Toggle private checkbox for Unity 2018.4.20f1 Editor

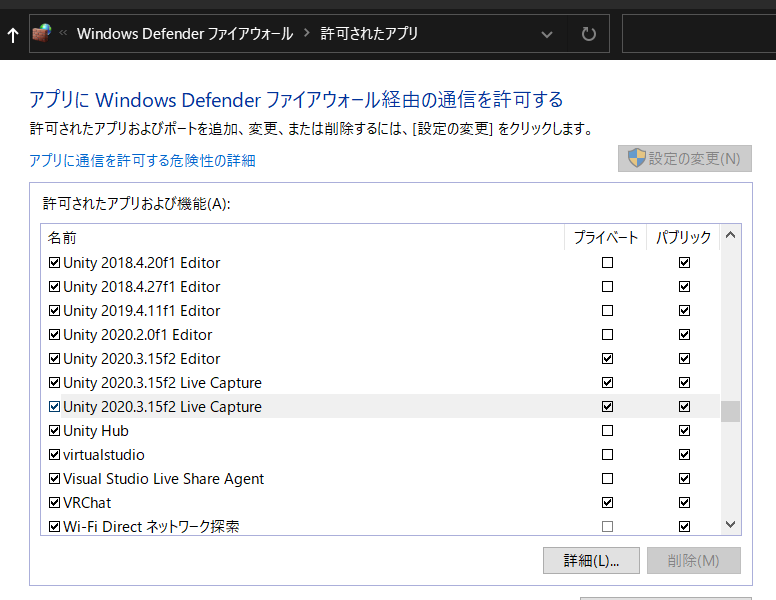[607, 262]
